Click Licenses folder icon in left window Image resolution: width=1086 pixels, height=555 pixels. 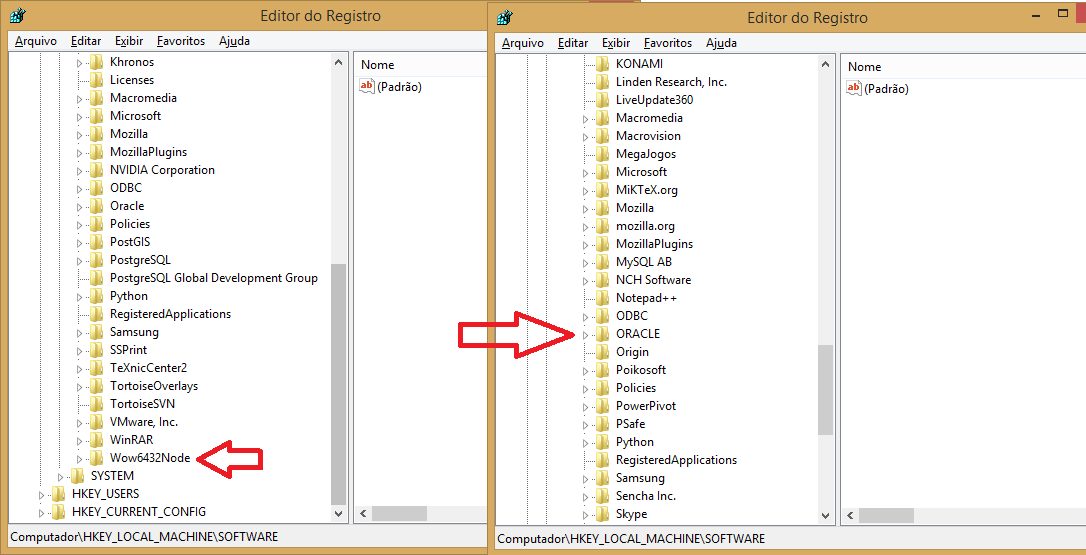click(96, 80)
